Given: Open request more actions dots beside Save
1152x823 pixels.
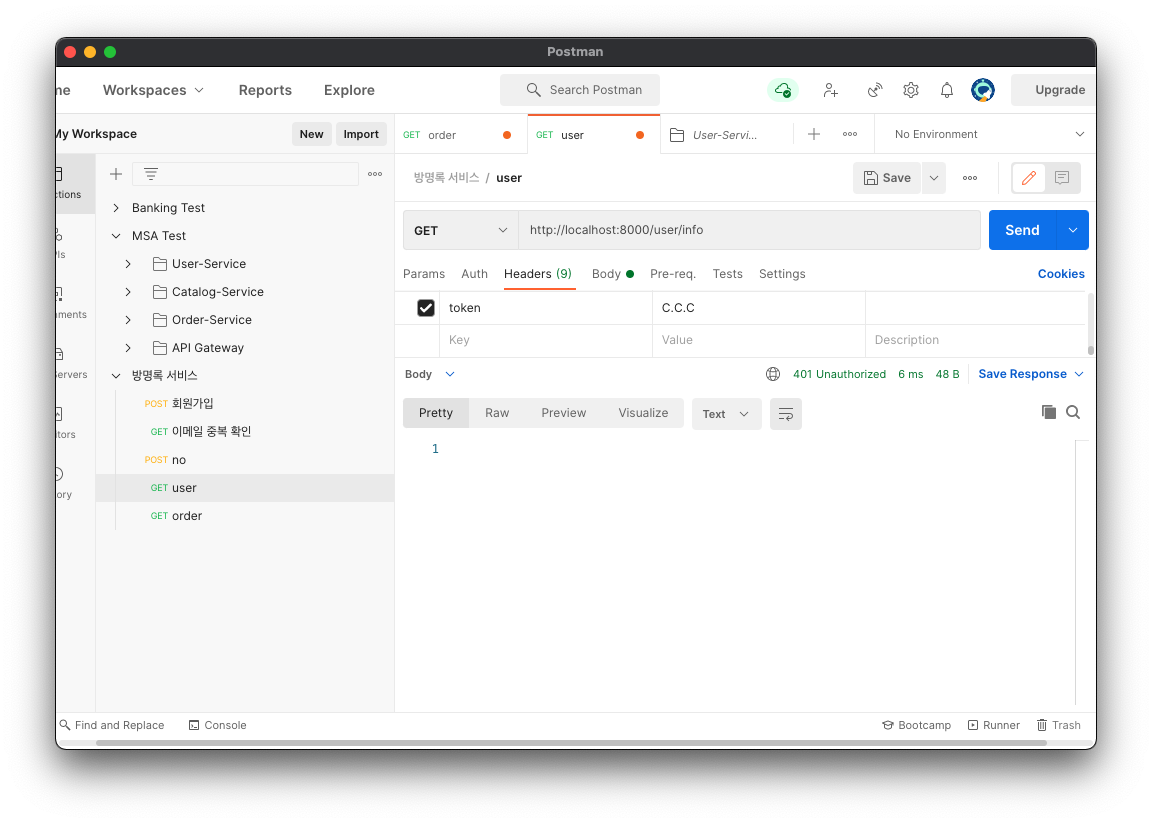Looking at the screenshot, I should pos(970,178).
